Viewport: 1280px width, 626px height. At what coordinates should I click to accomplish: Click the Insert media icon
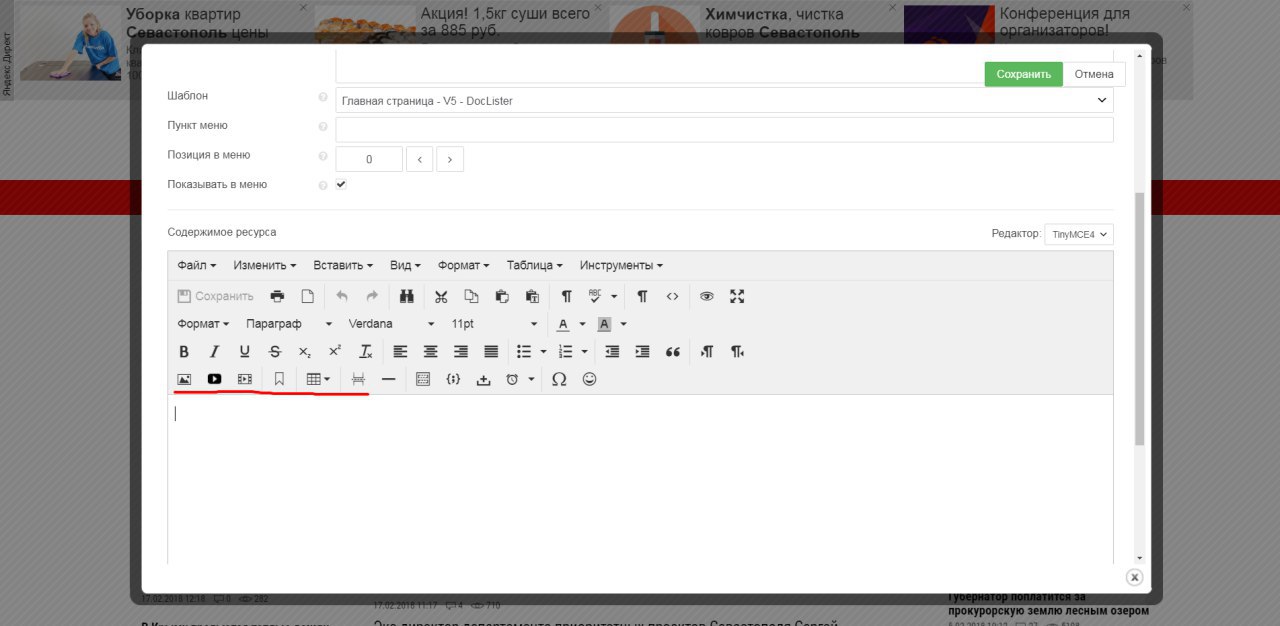[244, 379]
